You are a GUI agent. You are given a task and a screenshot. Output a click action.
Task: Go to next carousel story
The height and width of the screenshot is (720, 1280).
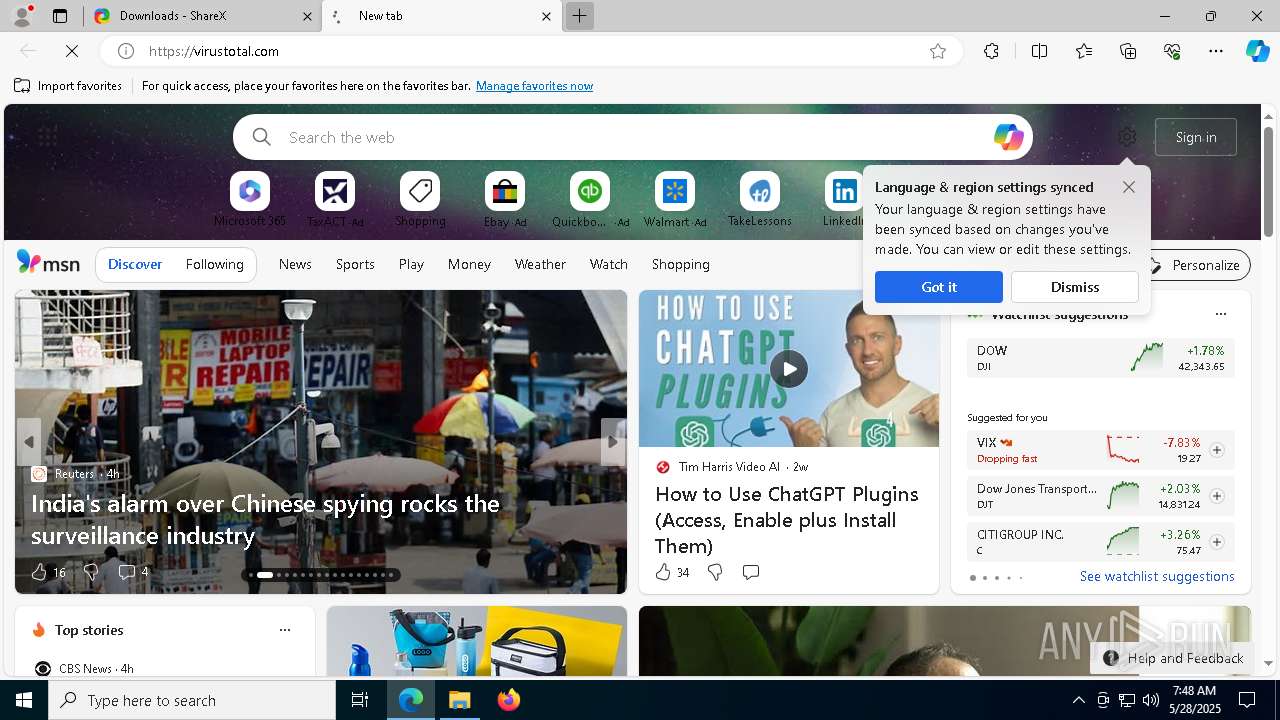(613, 441)
